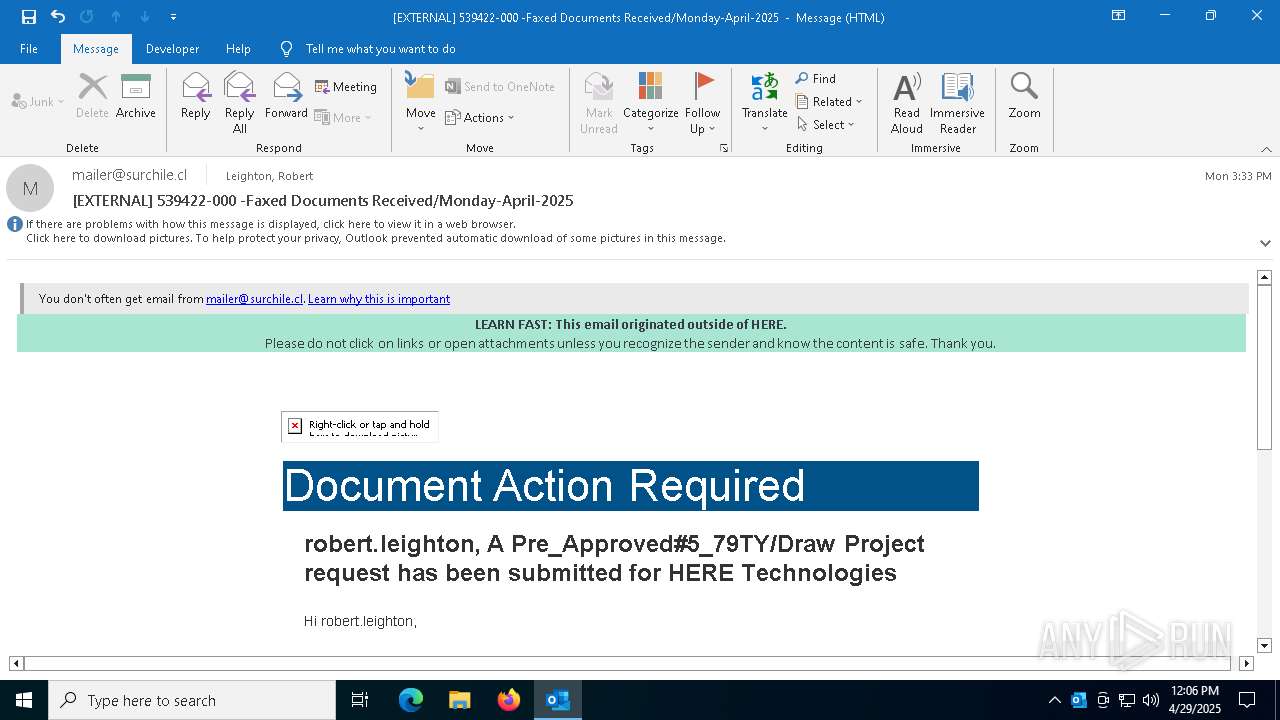Viewport: 1280px width, 720px height.
Task: Click the Tell me what you want to do box
Action: tap(380, 49)
